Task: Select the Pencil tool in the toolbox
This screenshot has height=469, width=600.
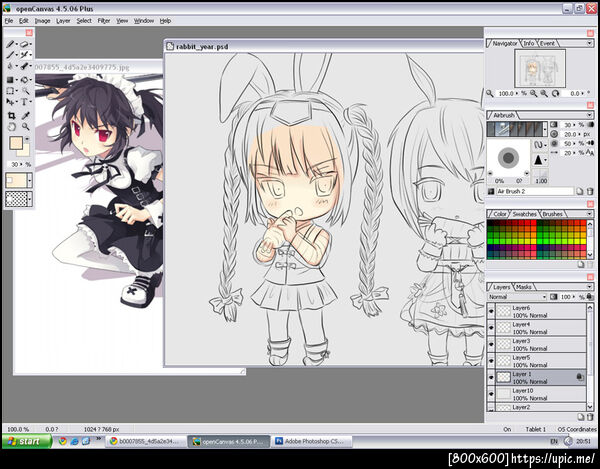Action: pyautogui.click(x=11, y=44)
